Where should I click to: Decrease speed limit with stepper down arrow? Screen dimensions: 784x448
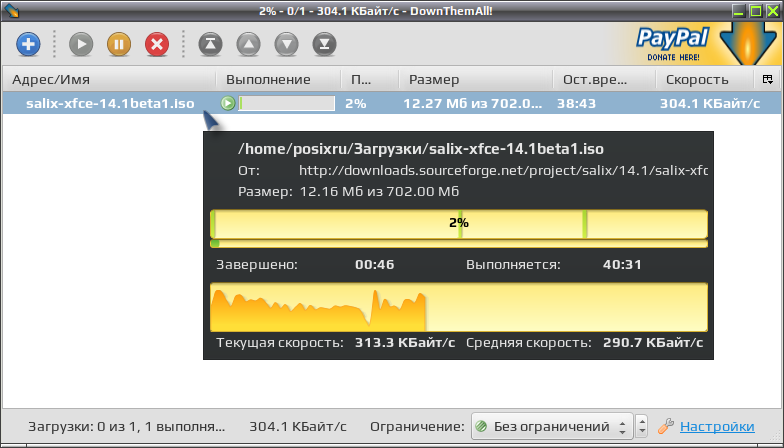642,432
